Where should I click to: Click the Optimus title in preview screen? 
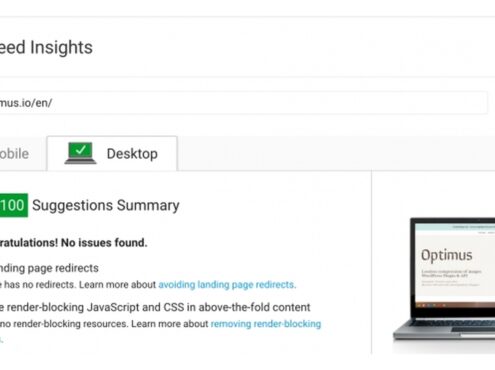point(447,255)
